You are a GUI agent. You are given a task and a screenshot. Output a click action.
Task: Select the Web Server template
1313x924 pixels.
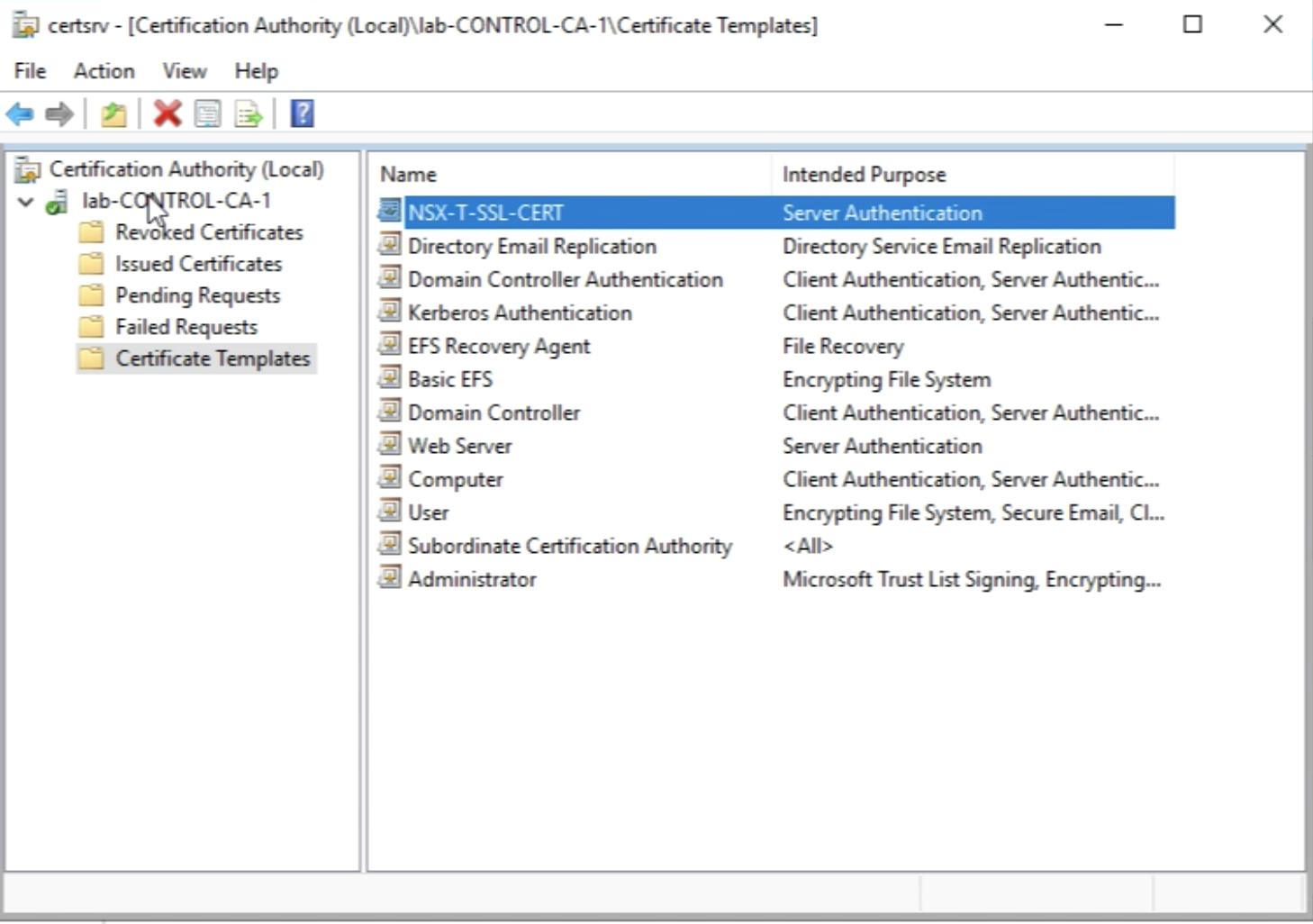click(x=459, y=446)
